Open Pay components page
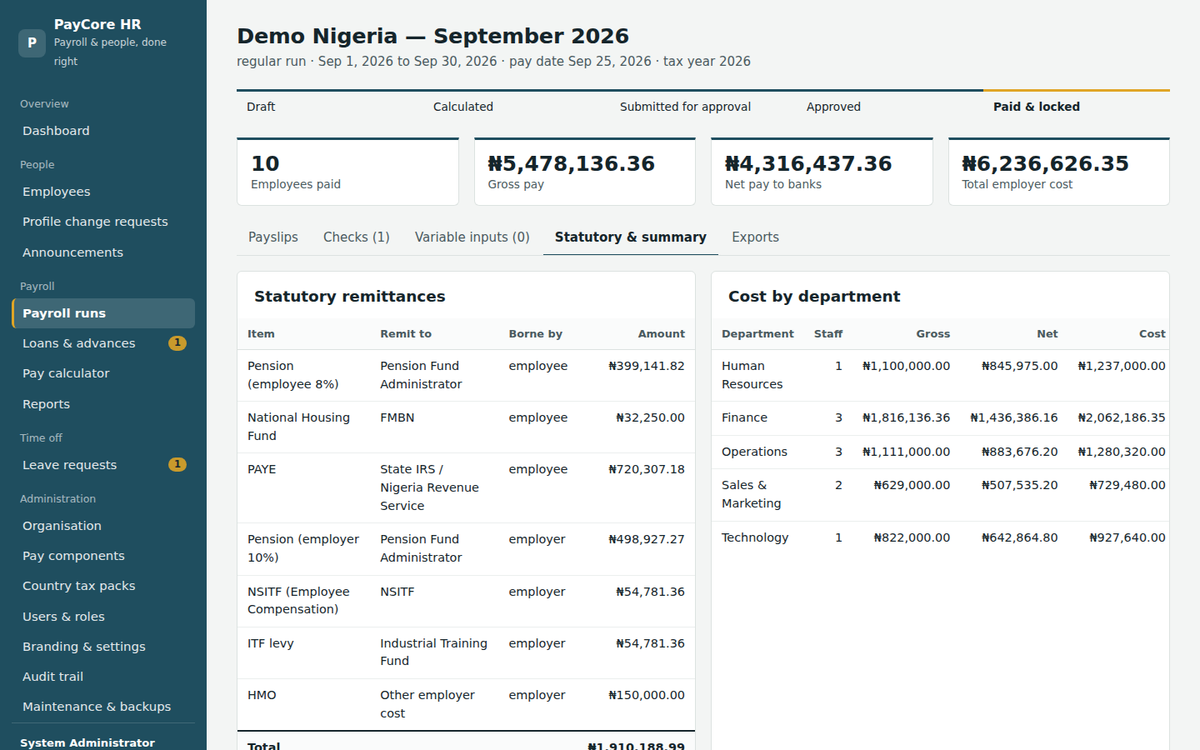Screen dimensions: 1200x750 103,556
